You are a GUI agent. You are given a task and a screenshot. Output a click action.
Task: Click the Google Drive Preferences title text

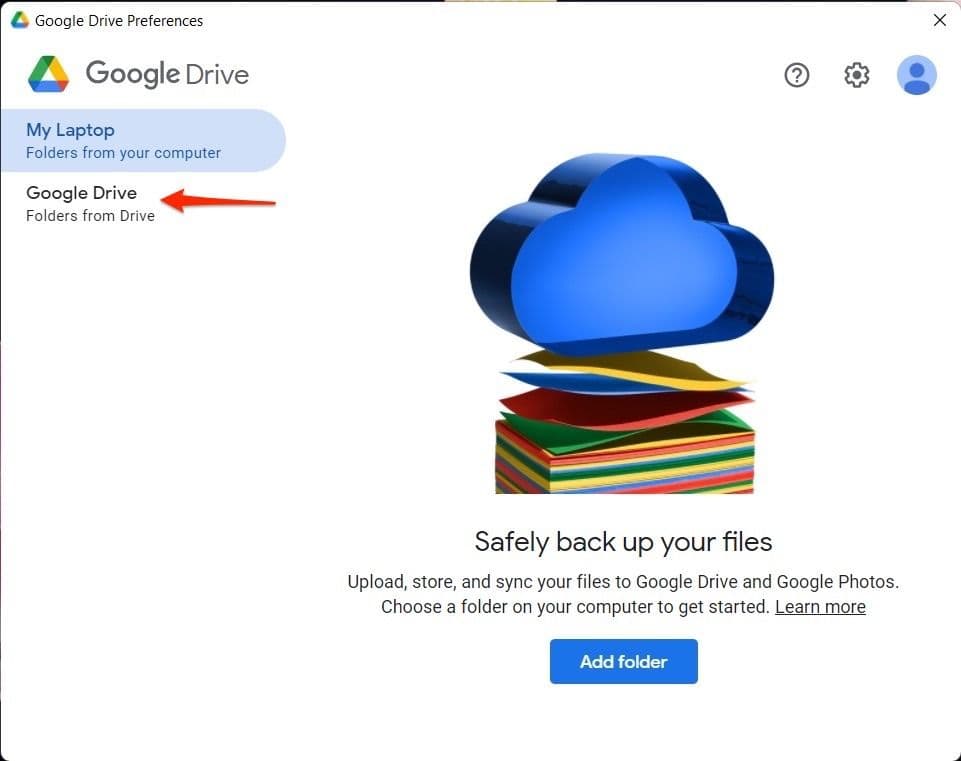coord(116,19)
